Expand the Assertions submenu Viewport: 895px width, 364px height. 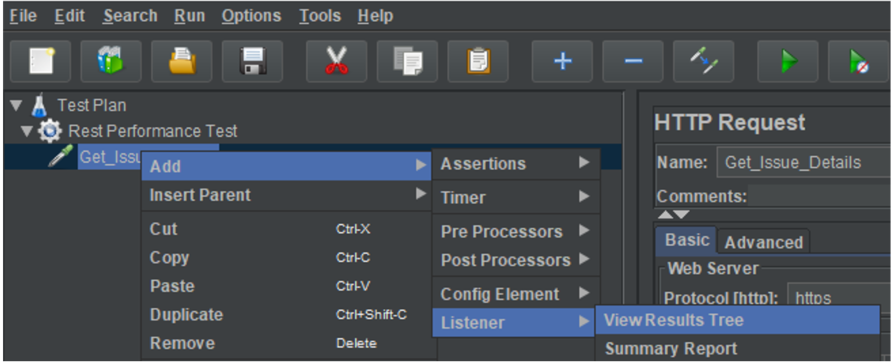515,164
